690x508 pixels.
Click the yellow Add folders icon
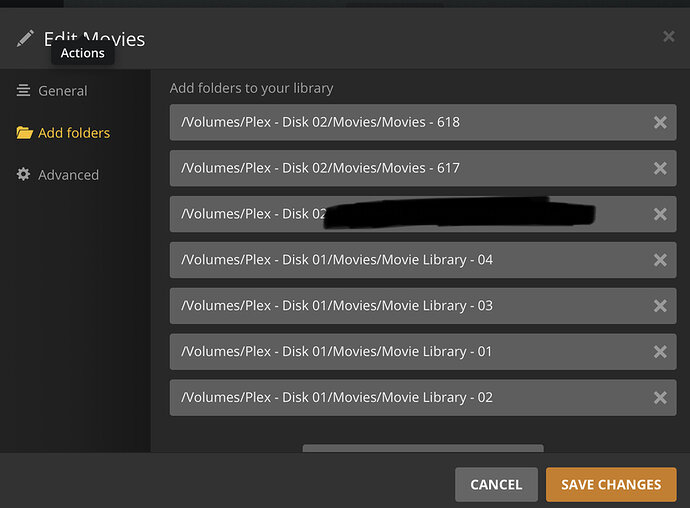pos(24,133)
